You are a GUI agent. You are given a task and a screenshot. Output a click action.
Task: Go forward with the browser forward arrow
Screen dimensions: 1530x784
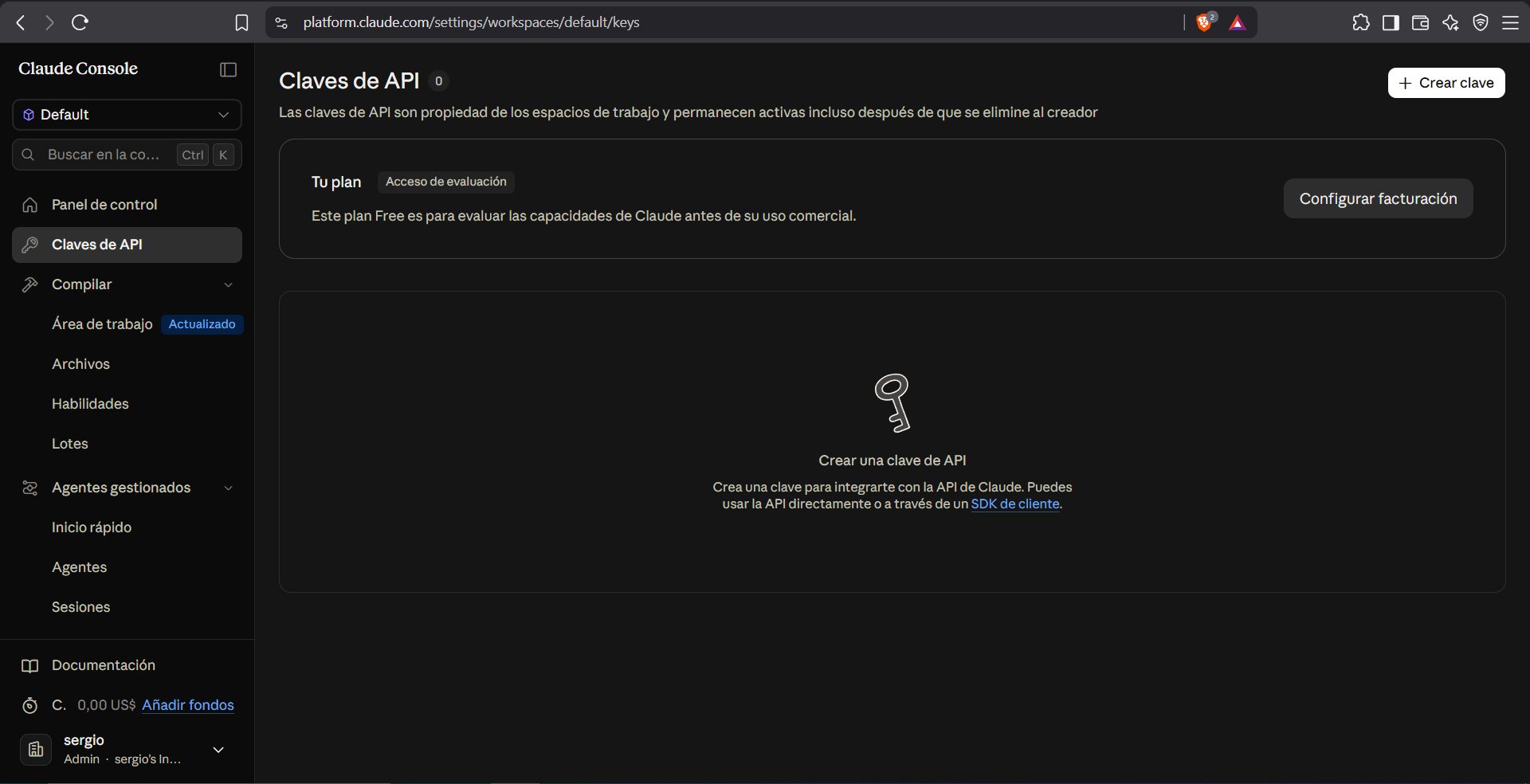pyautogui.click(x=50, y=22)
